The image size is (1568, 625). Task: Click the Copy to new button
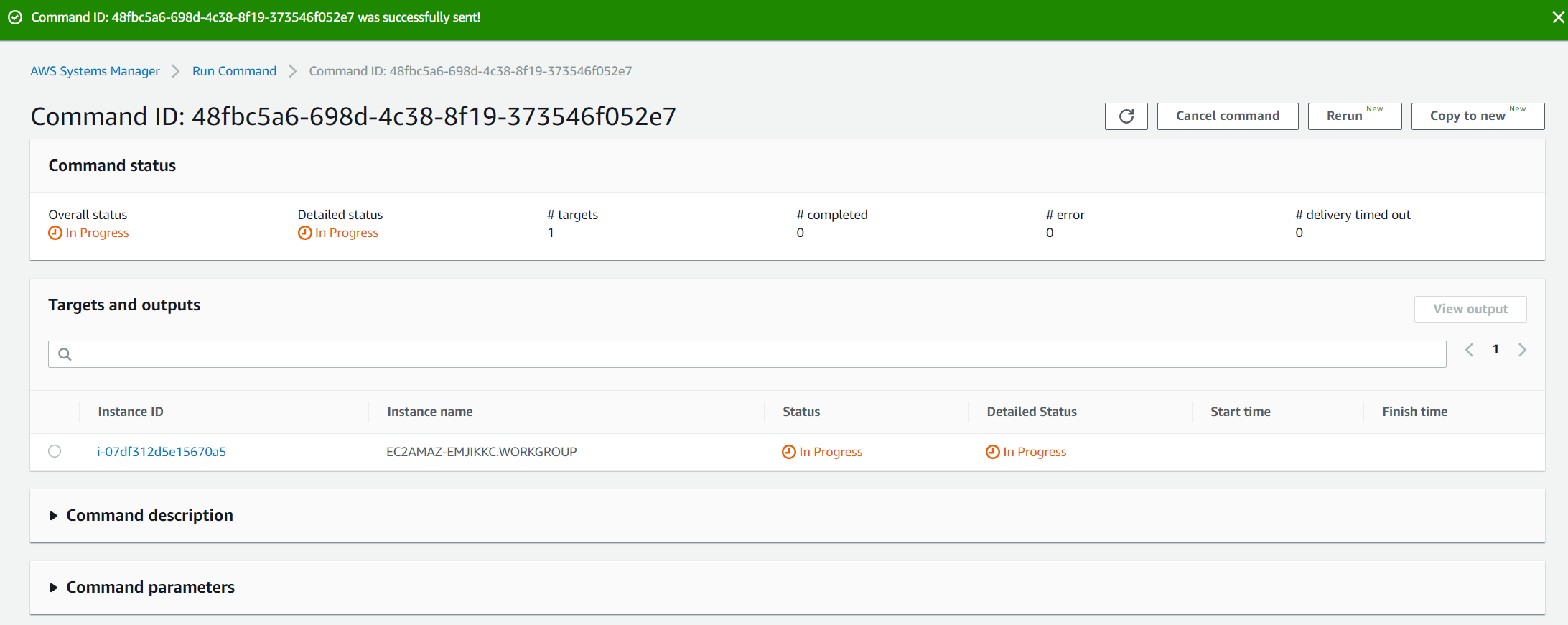tap(1478, 116)
